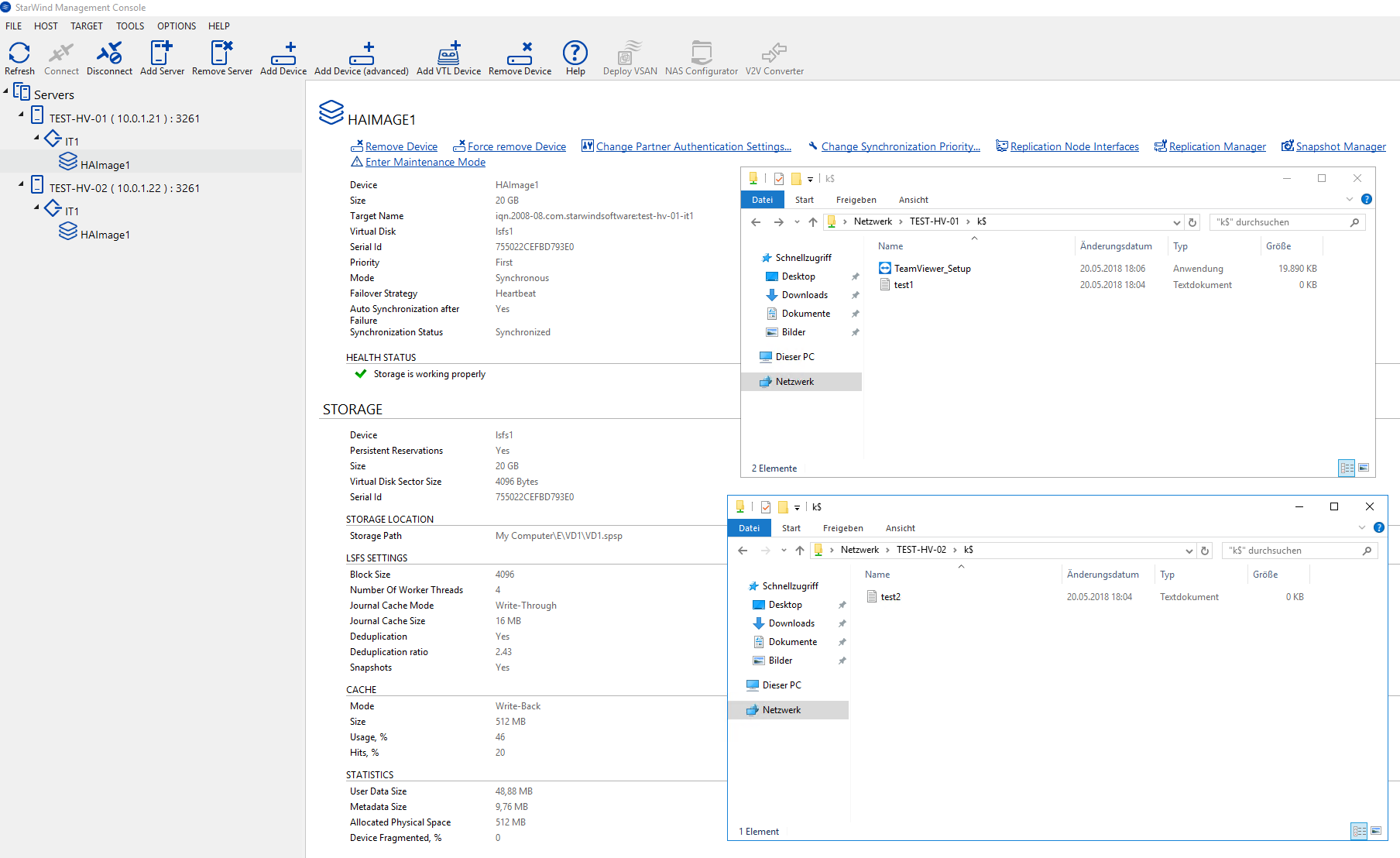Click Add Device (advanced) toolbar icon
Viewport: 1400px width, 858px height.
(362, 58)
